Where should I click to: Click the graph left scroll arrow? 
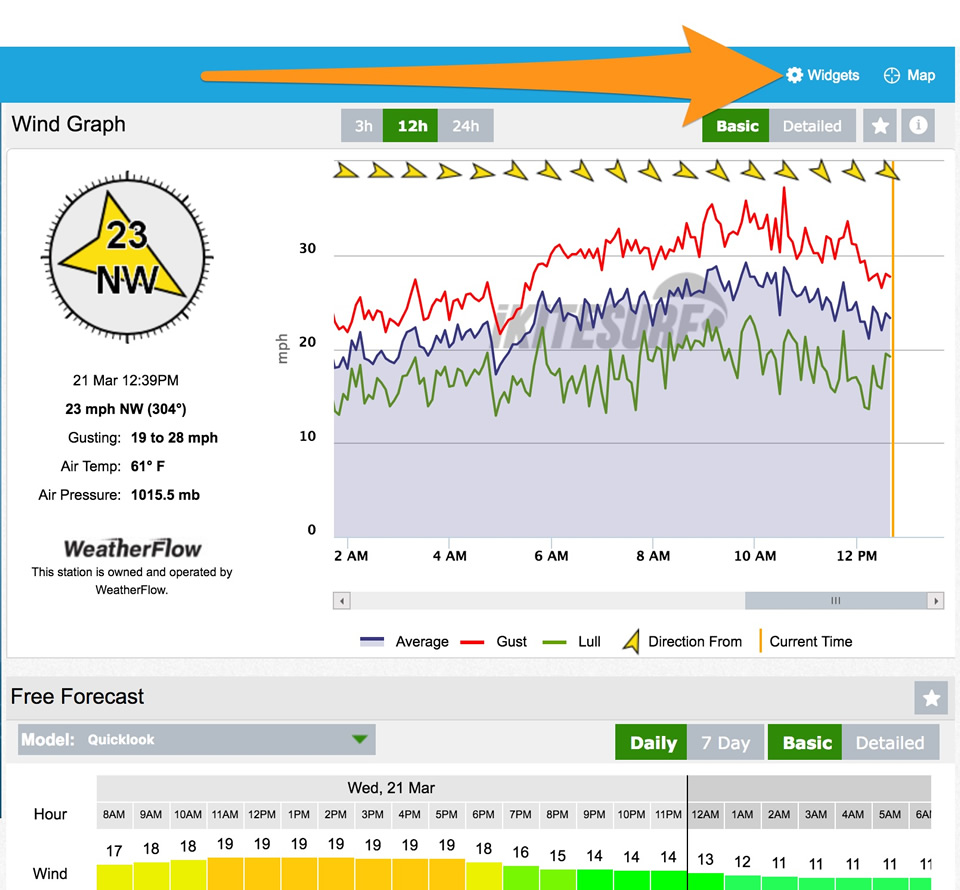coord(340,600)
